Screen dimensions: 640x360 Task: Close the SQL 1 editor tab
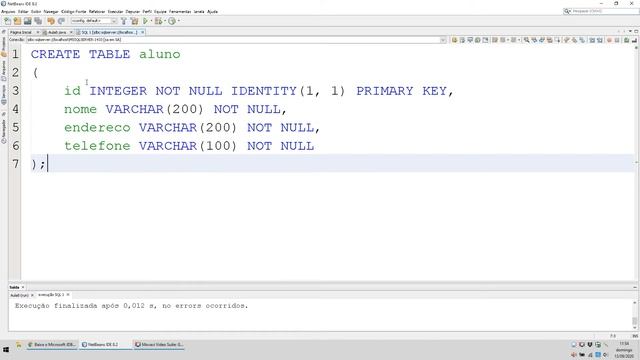tap(142, 32)
